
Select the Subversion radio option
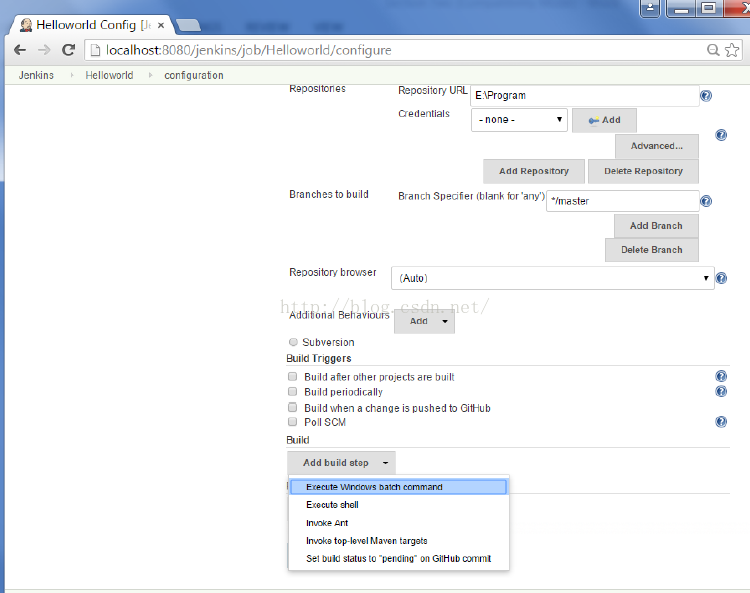click(x=293, y=342)
